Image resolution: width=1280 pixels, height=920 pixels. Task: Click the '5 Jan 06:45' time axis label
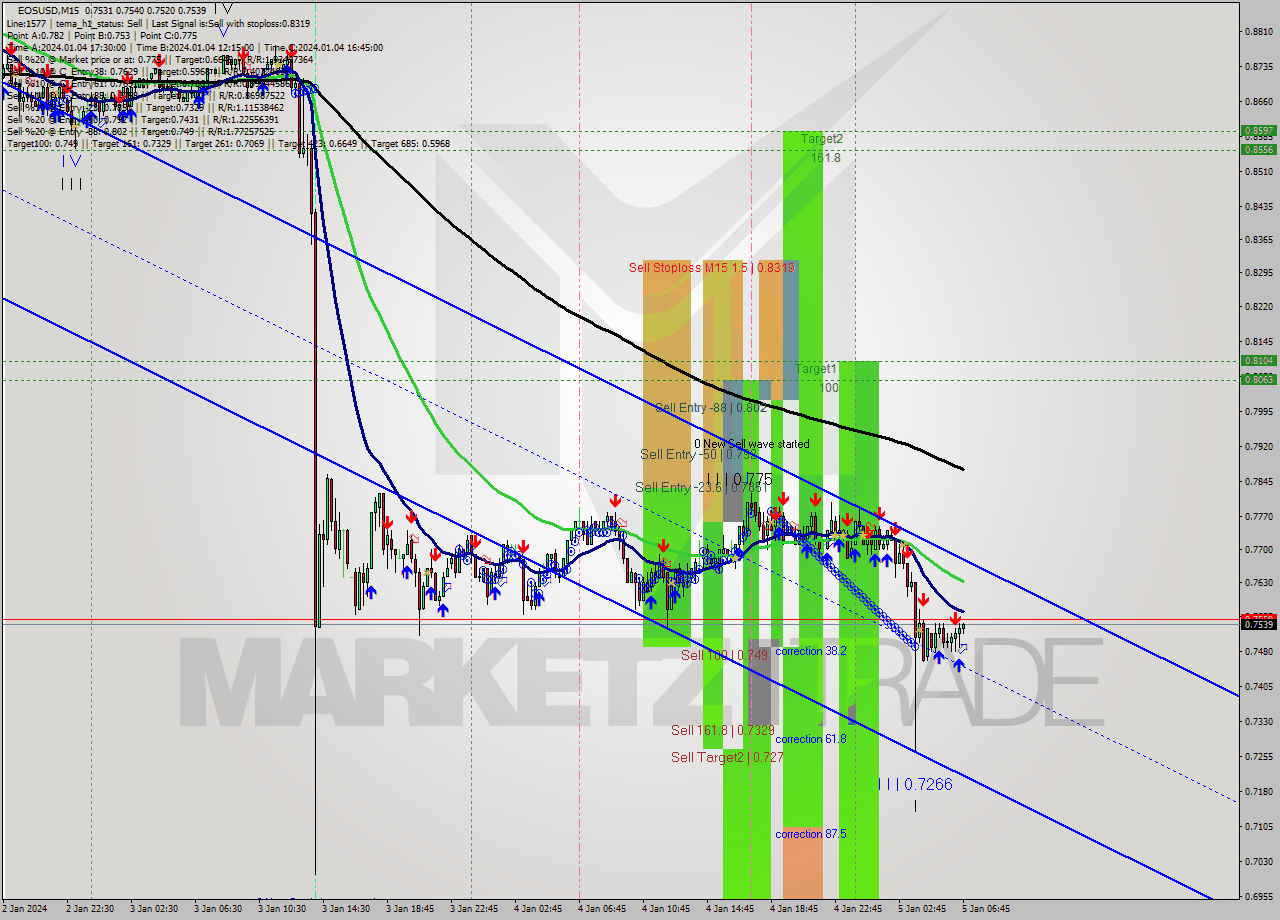[x=986, y=909]
